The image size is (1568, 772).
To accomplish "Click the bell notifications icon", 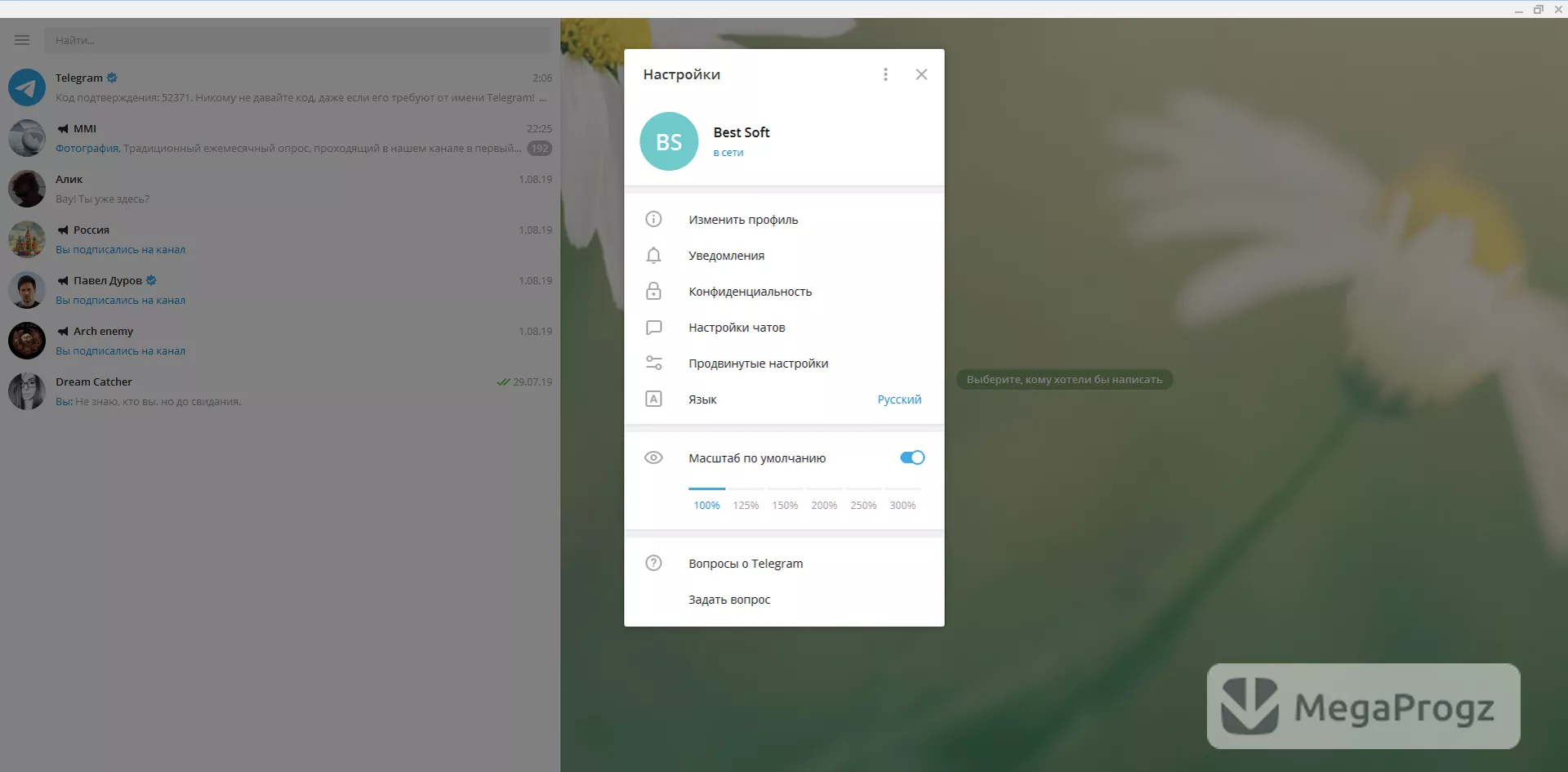I will (653, 256).
